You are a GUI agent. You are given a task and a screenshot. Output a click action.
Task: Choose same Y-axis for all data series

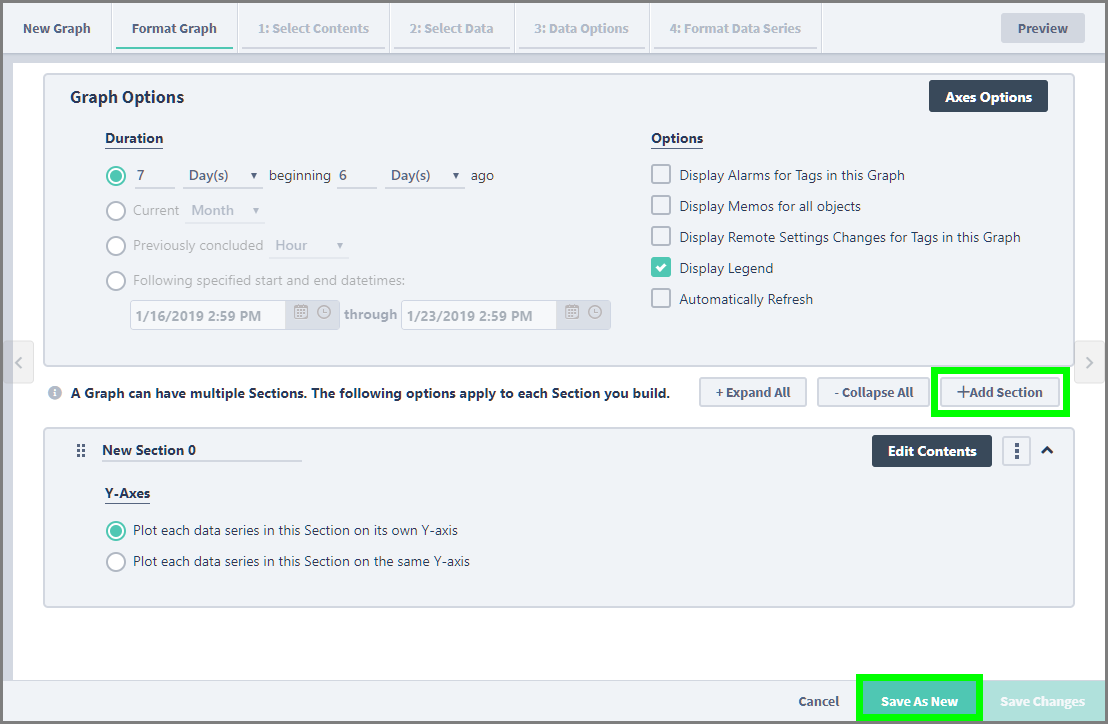pyautogui.click(x=116, y=562)
